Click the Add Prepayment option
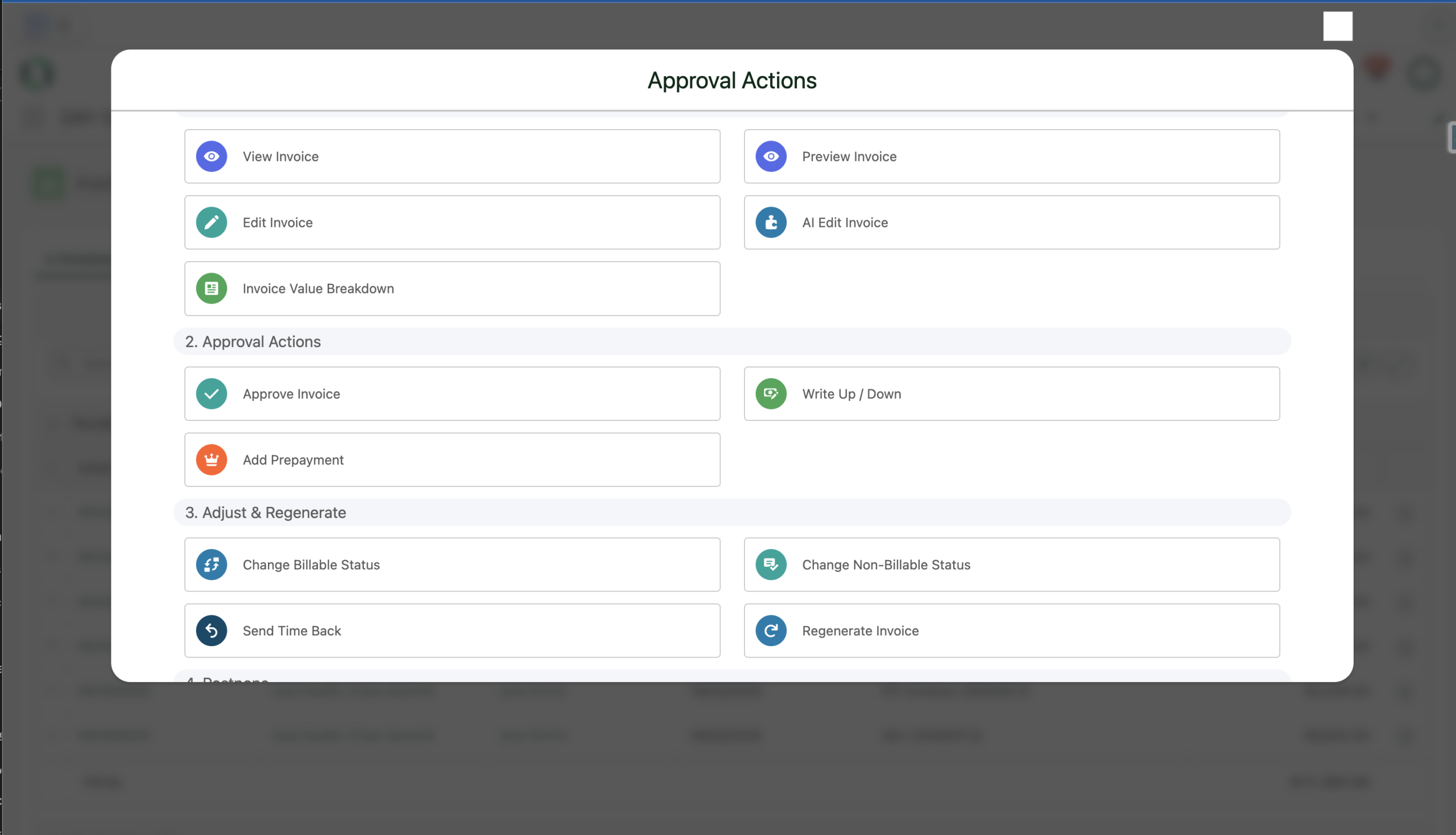 [452, 460]
